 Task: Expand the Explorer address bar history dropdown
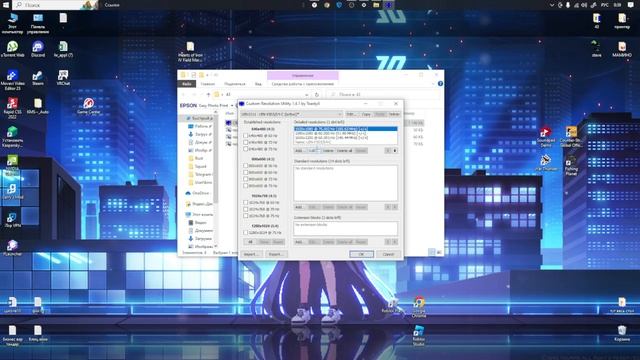[307, 95]
